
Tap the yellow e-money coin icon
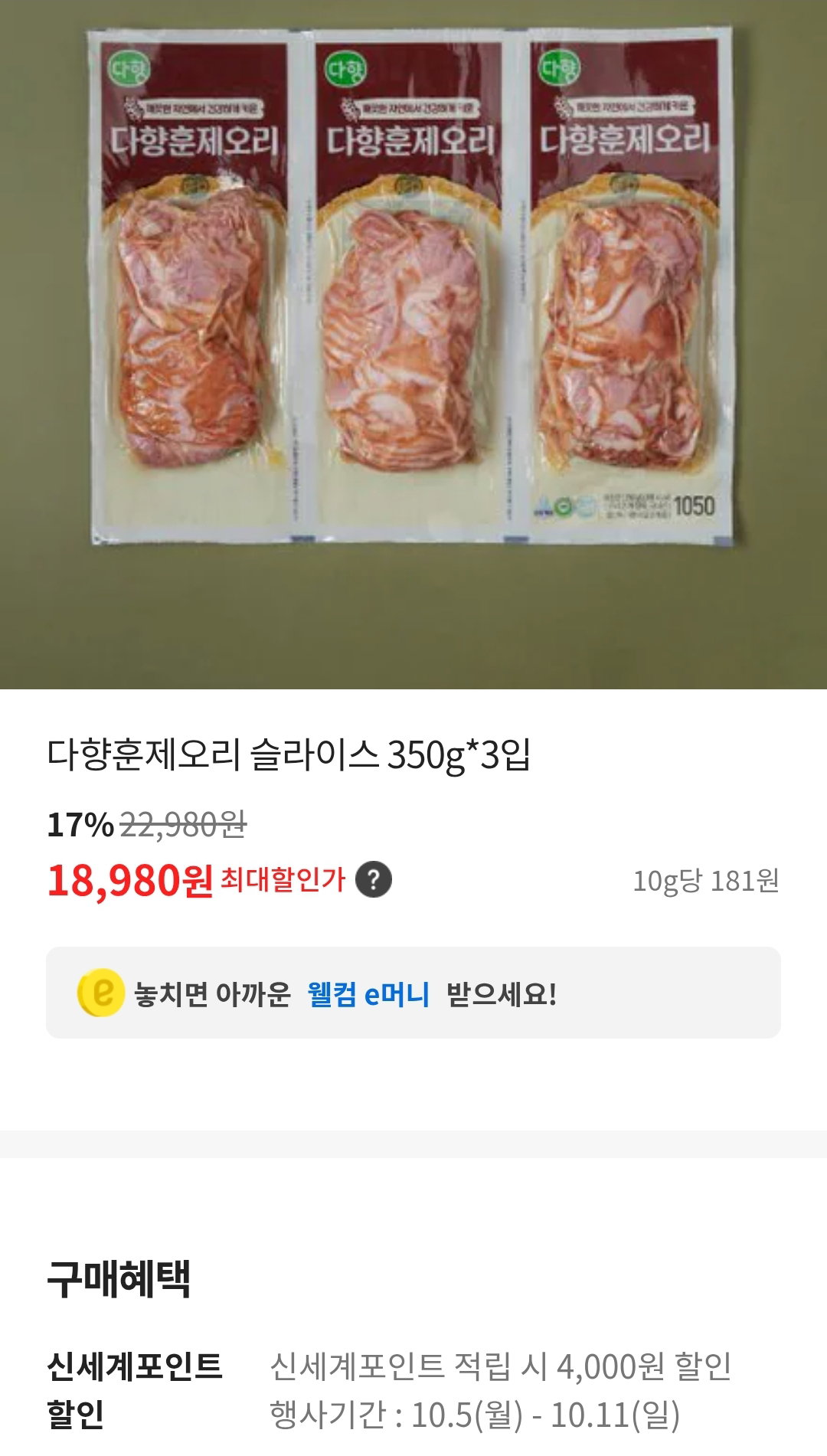(100, 993)
